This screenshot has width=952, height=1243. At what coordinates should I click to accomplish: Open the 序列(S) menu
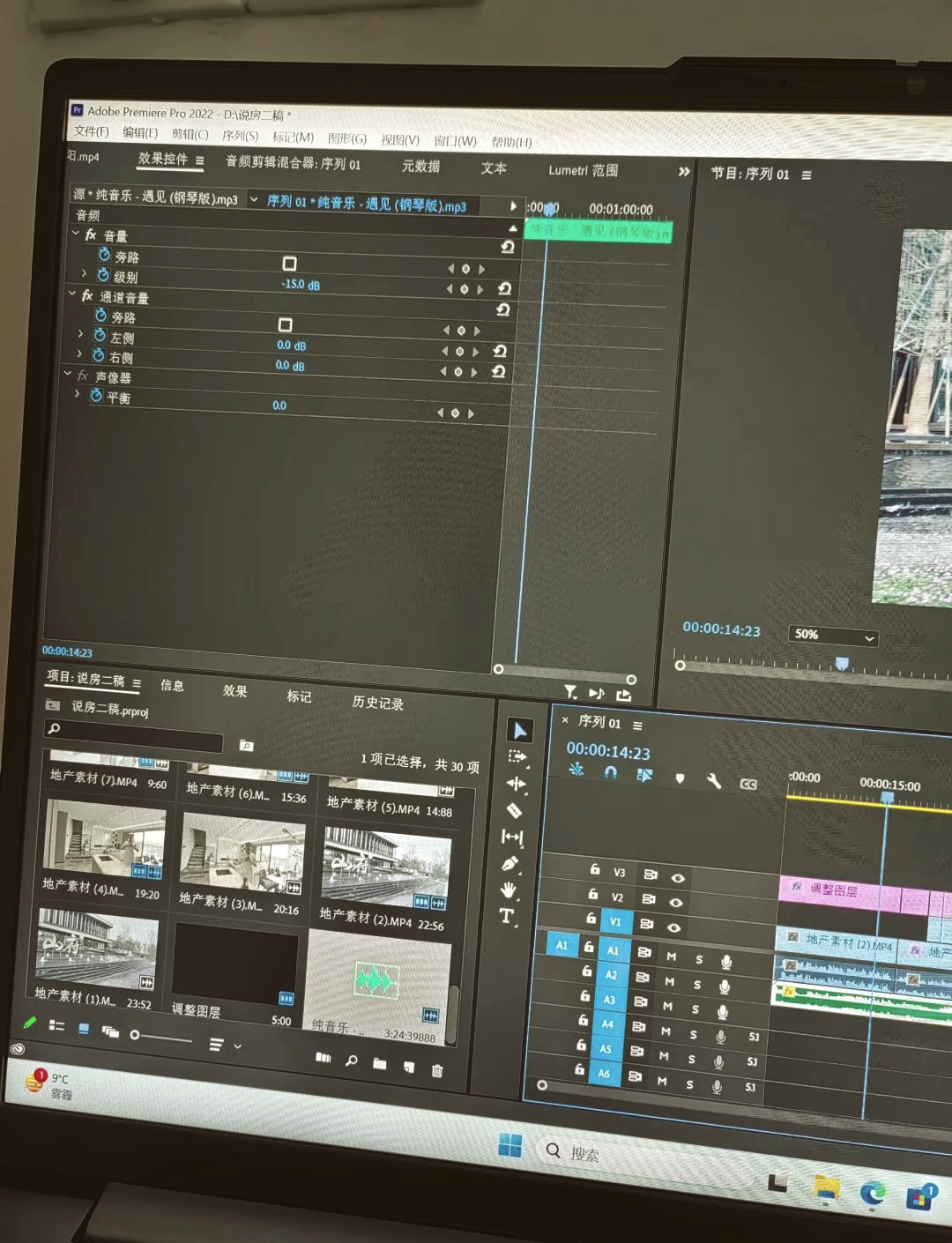(240, 135)
